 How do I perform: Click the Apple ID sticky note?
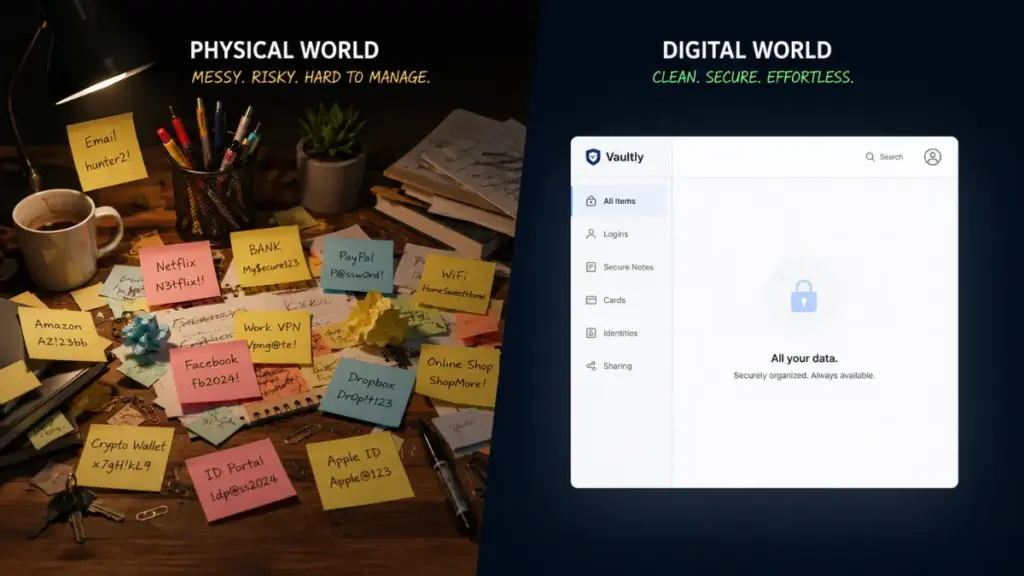pyautogui.click(x=358, y=470)
